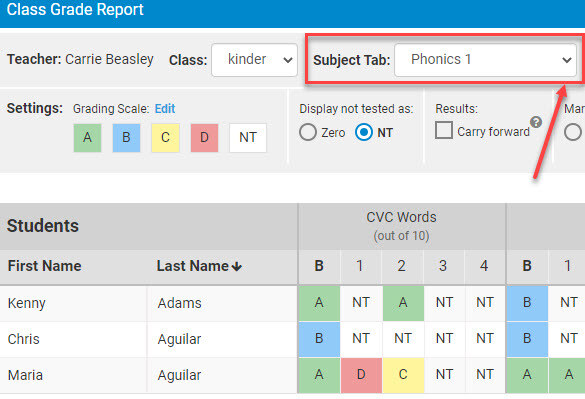
Task: Click the Last Name sort arrow icon
Action: click(x=237, y=267)
